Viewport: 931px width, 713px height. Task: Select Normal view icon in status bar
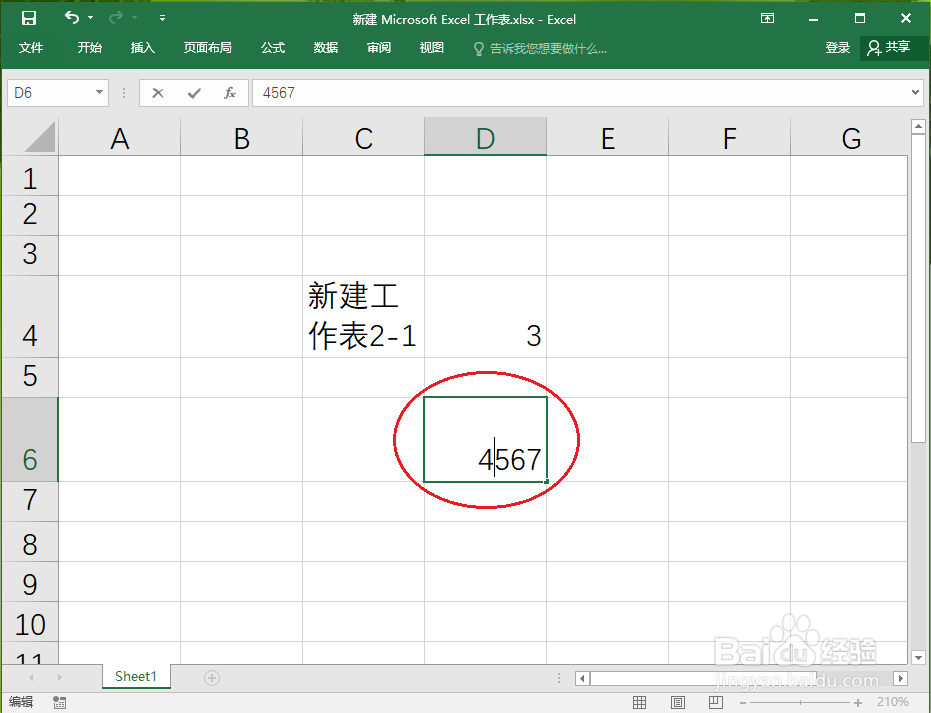pos(640,702)
